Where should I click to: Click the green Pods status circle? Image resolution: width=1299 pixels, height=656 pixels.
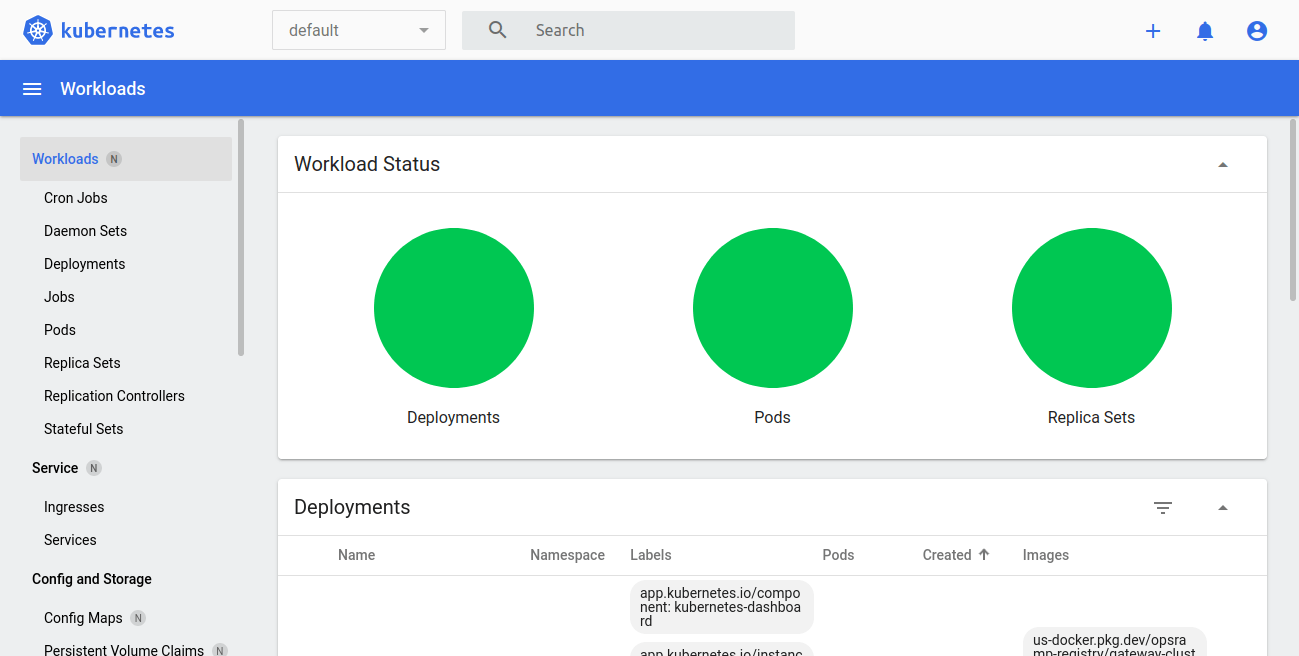tap(772, 307)
